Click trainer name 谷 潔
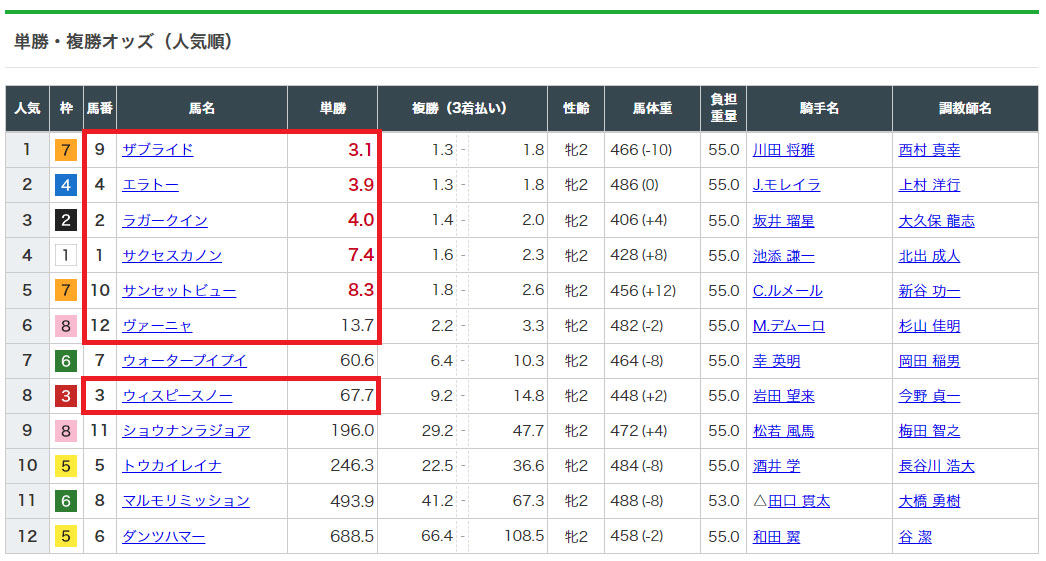The width and height of the screenshot is (1046, 561). coord(914,536)
